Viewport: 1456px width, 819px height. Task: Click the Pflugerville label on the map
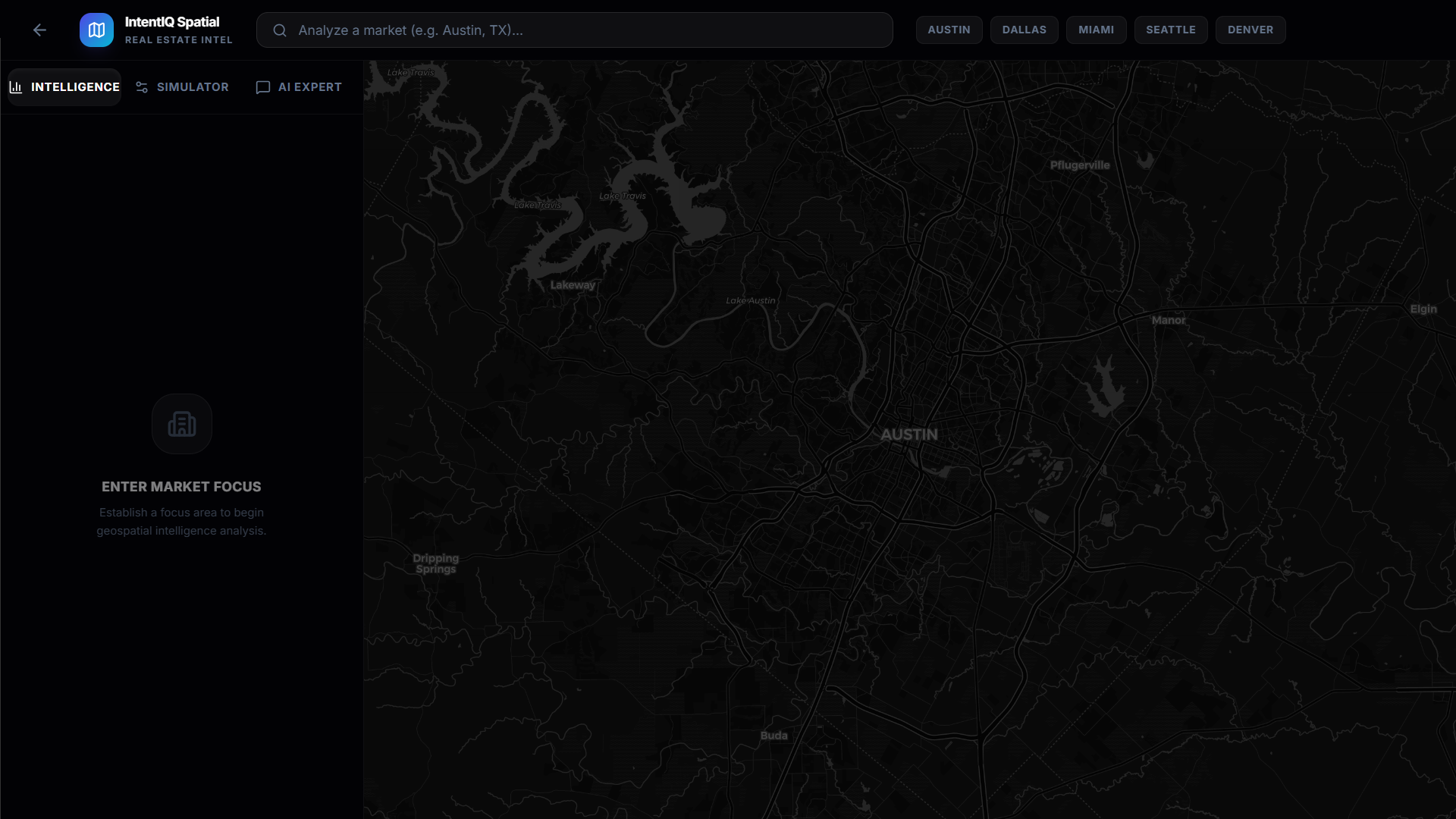click(x=1079, y=165)
